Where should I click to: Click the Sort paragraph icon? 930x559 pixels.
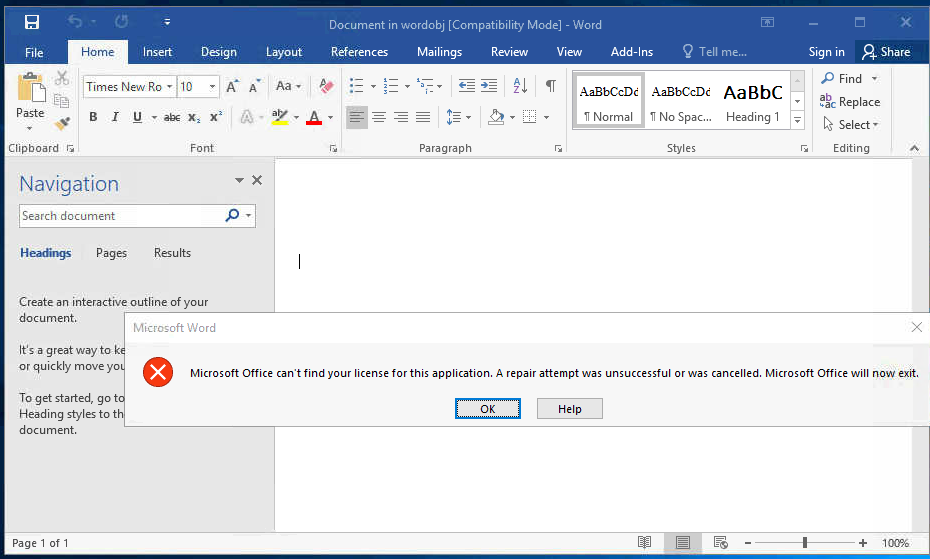(x=520, y=86)
